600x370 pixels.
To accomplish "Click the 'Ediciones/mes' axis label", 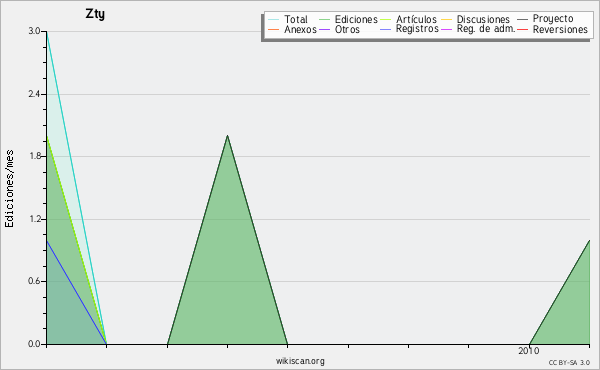I will point(9,189).
